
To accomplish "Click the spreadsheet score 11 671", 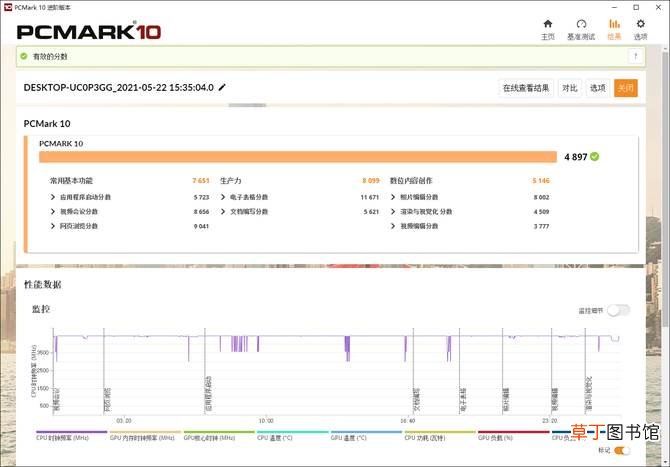I will coord(370,197).
